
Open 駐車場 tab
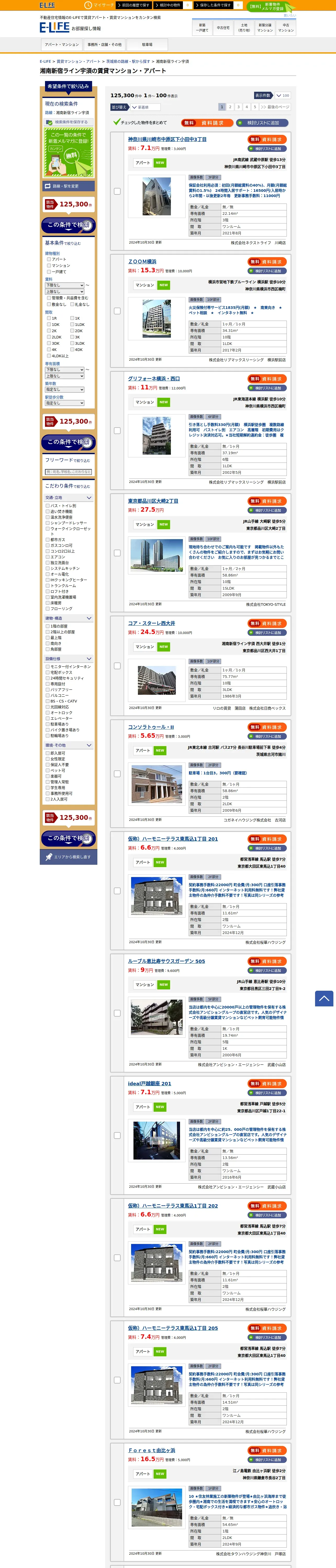pos(147,44)
